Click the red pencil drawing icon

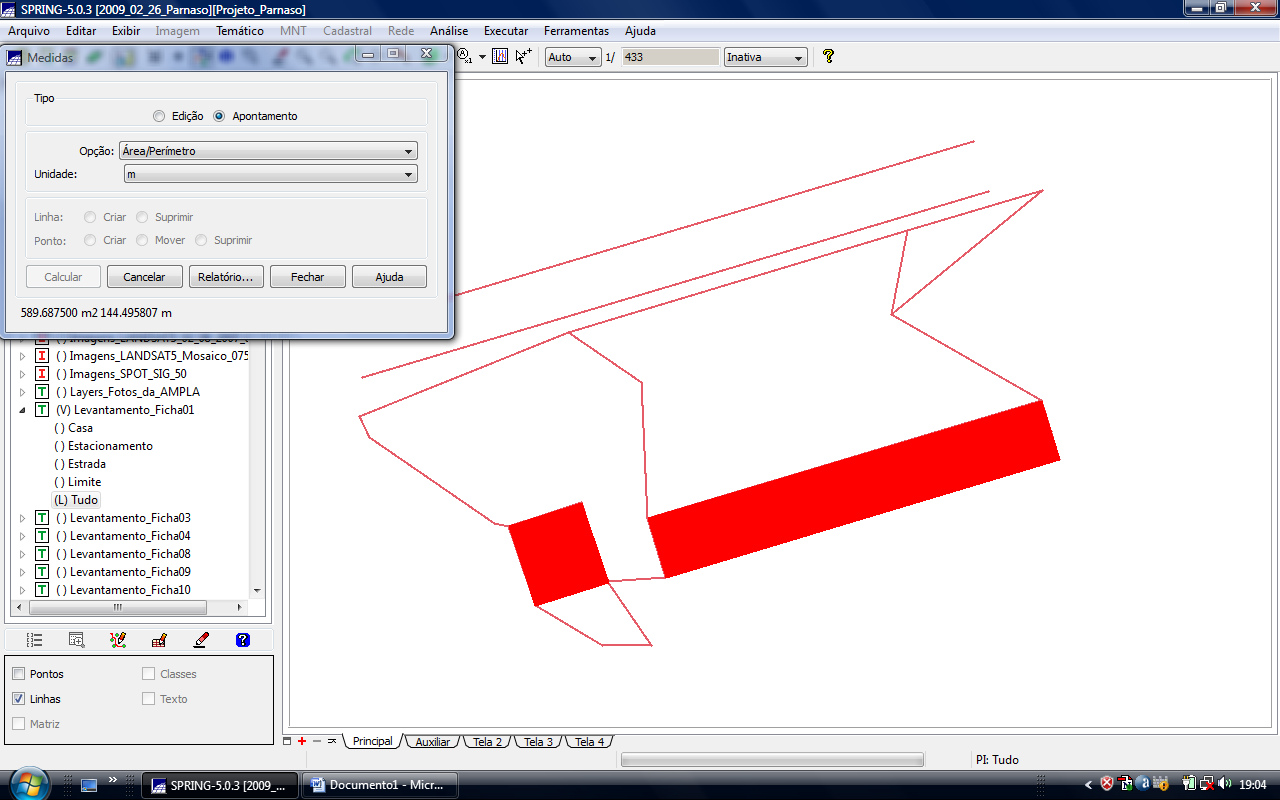(201, 640)
